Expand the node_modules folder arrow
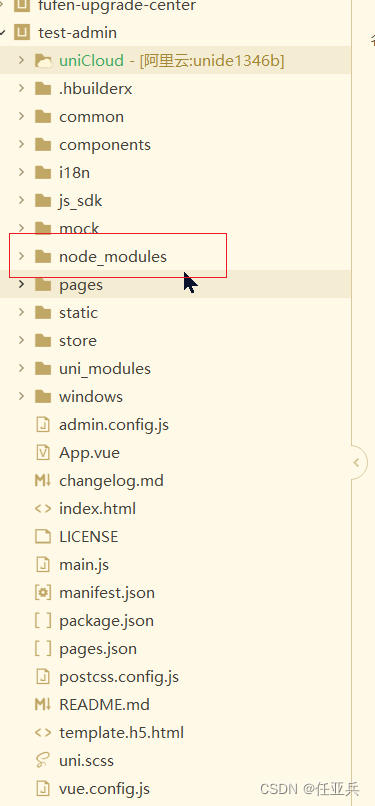Screen dimensions: 375x806 point(21,256)
